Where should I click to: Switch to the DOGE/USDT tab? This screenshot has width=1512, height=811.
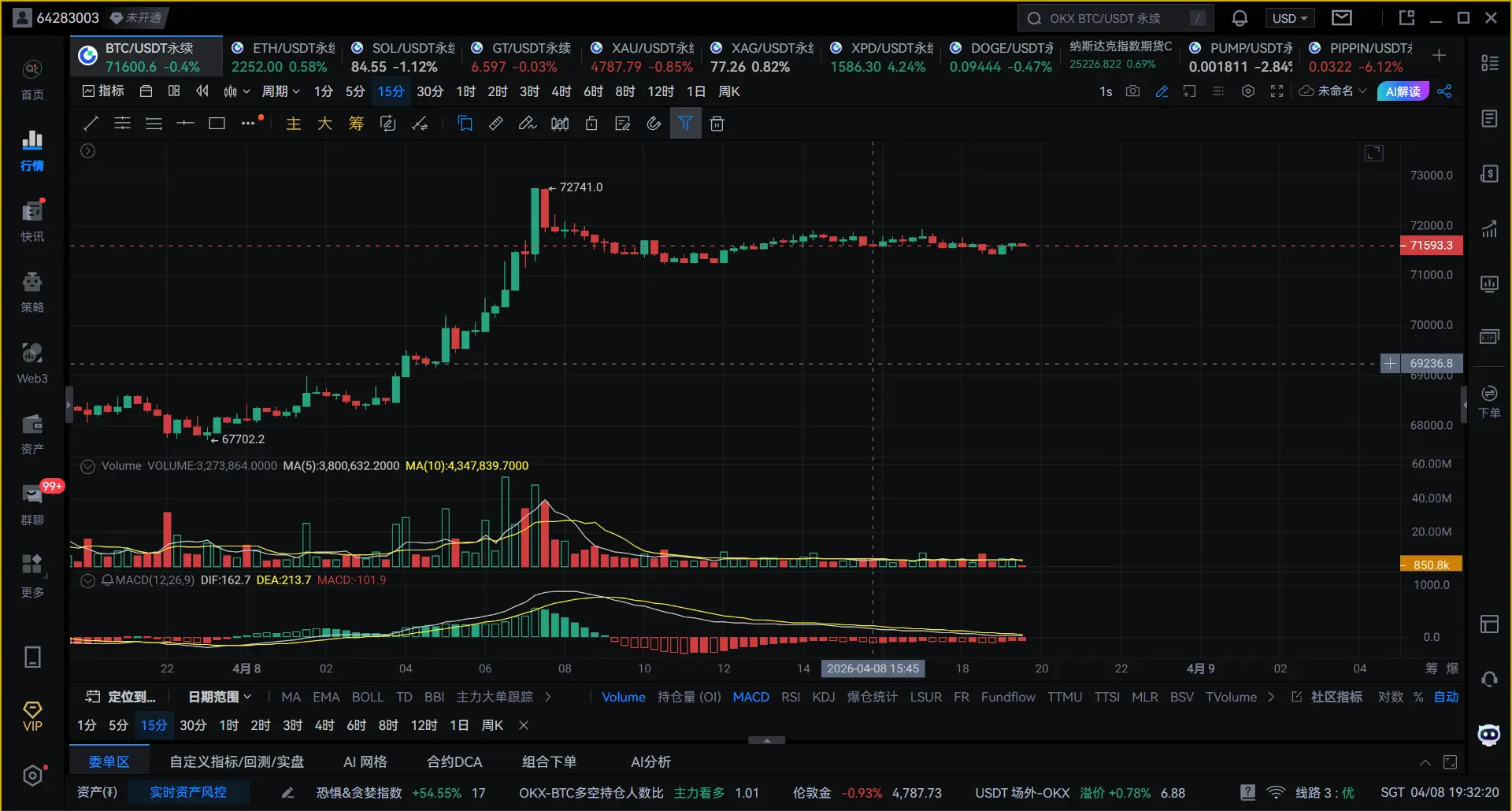tap(1002, 57)
